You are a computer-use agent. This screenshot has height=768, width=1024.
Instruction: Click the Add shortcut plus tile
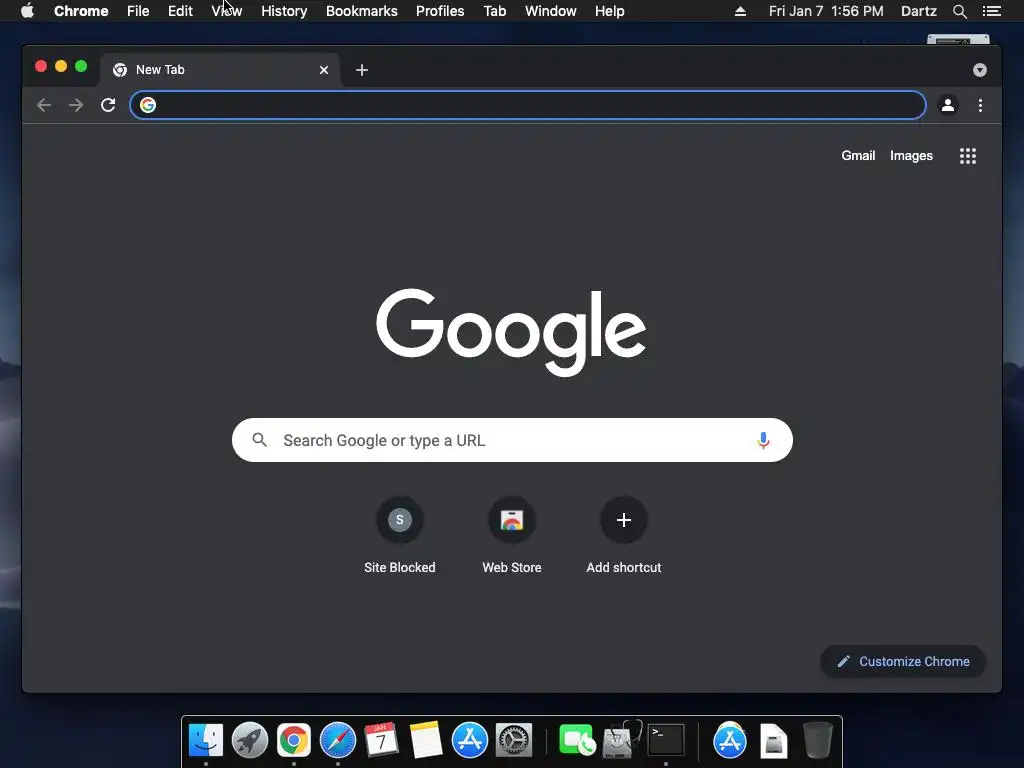[624, 536]
